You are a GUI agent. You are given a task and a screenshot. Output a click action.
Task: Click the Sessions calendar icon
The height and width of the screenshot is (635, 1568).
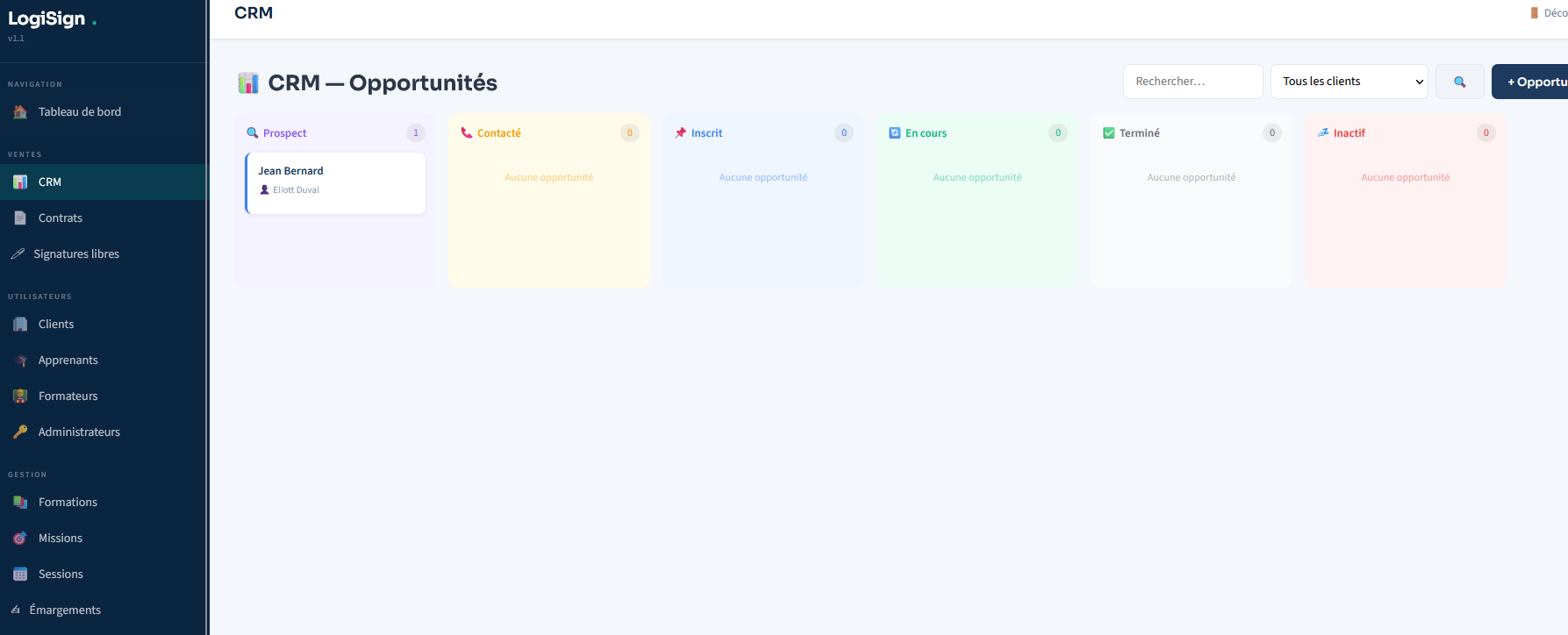(20, 574)
